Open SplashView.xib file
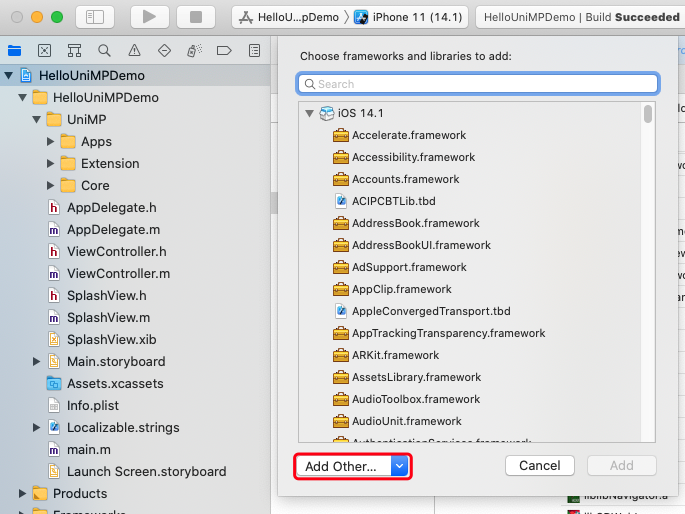The height and width of the screenshot is (514, 685). point(102,340)
